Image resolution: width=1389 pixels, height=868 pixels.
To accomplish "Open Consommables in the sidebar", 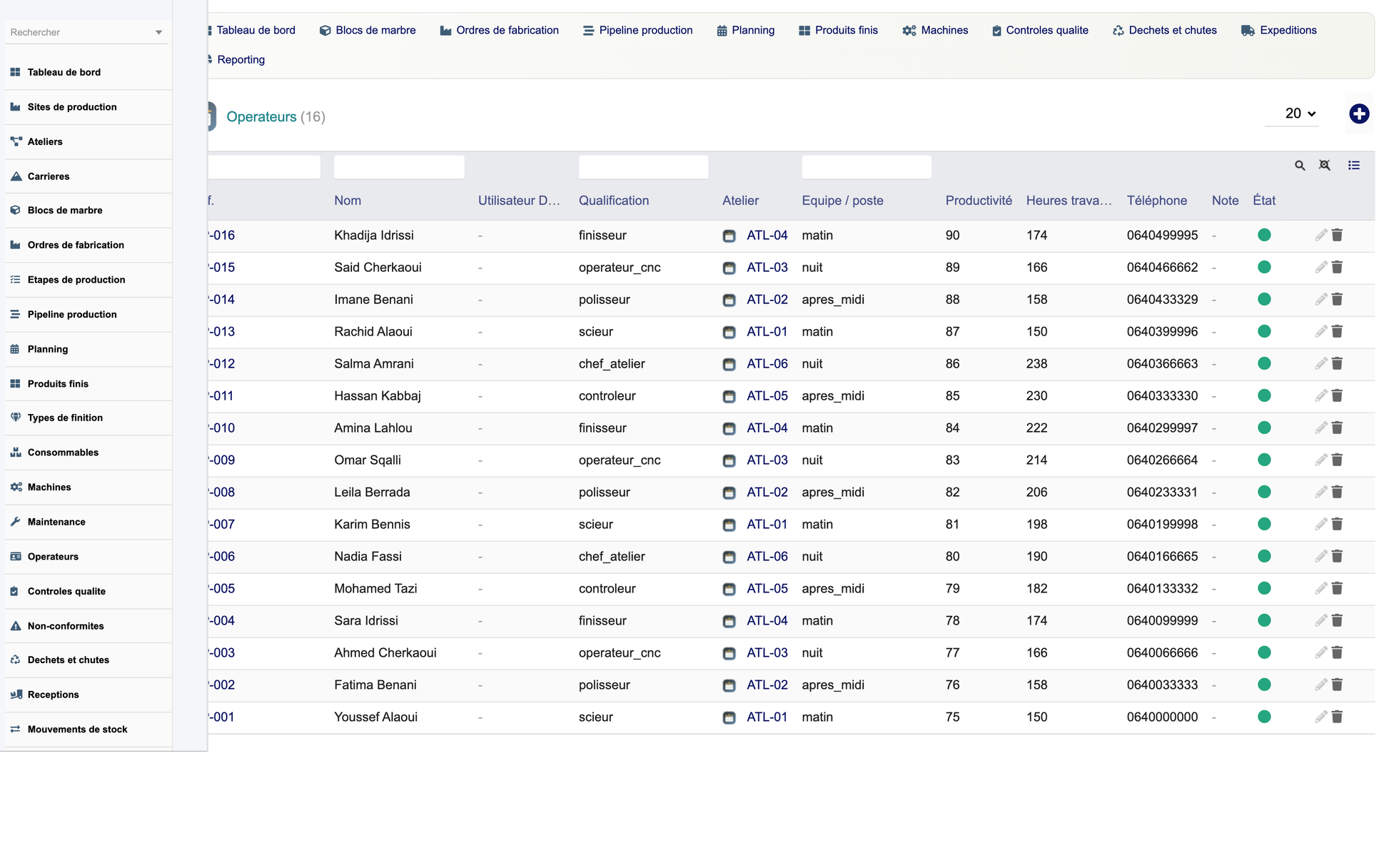I will pos(63,453).
